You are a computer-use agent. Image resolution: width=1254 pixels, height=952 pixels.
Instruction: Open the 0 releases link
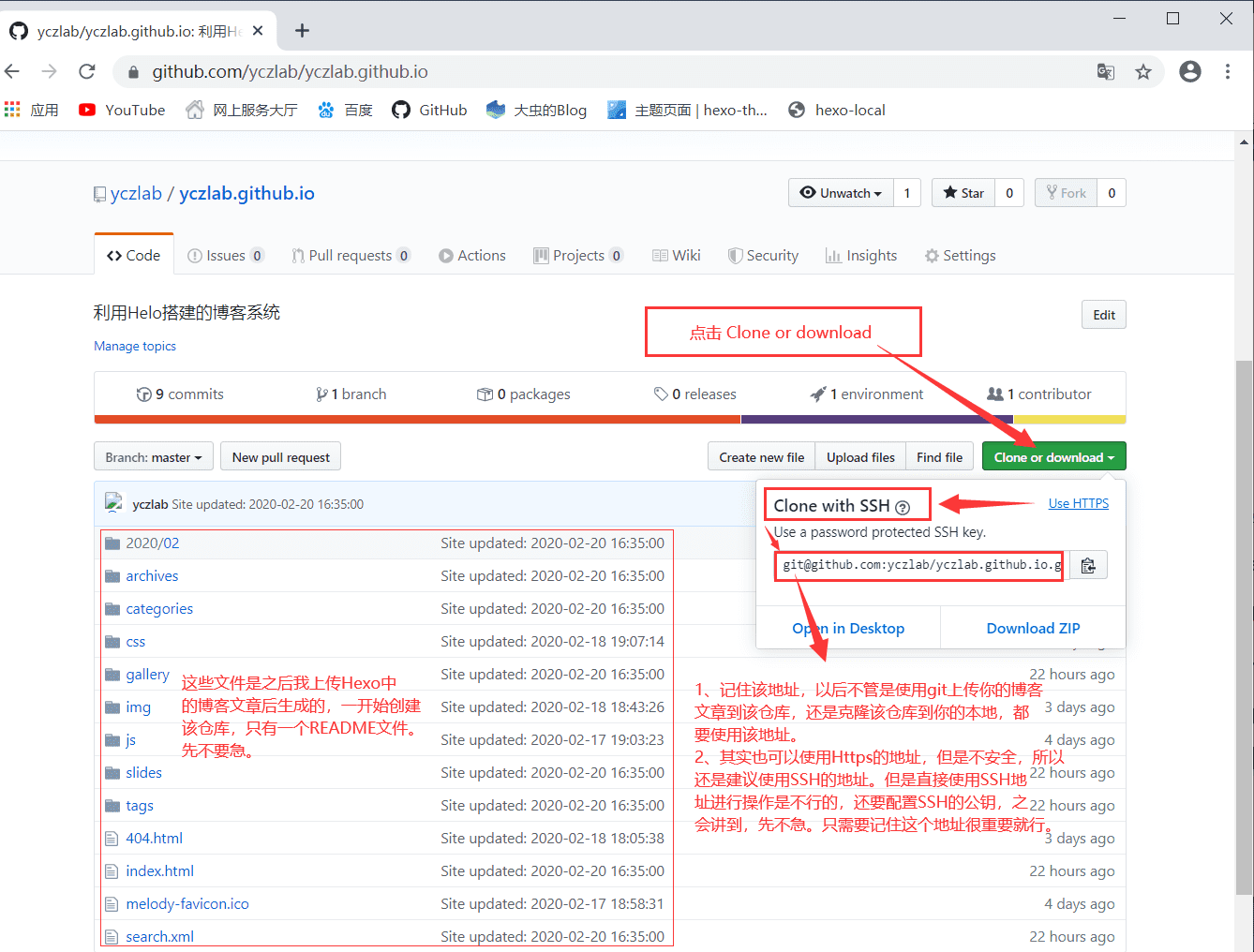(695, 394)
